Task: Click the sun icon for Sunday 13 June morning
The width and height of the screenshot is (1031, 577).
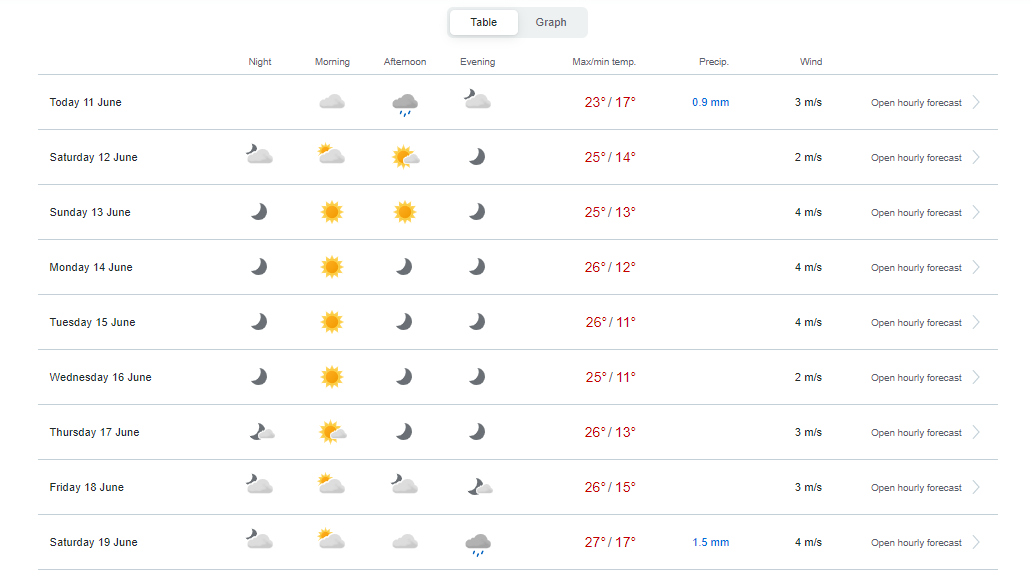Action: tap(332, 212)
